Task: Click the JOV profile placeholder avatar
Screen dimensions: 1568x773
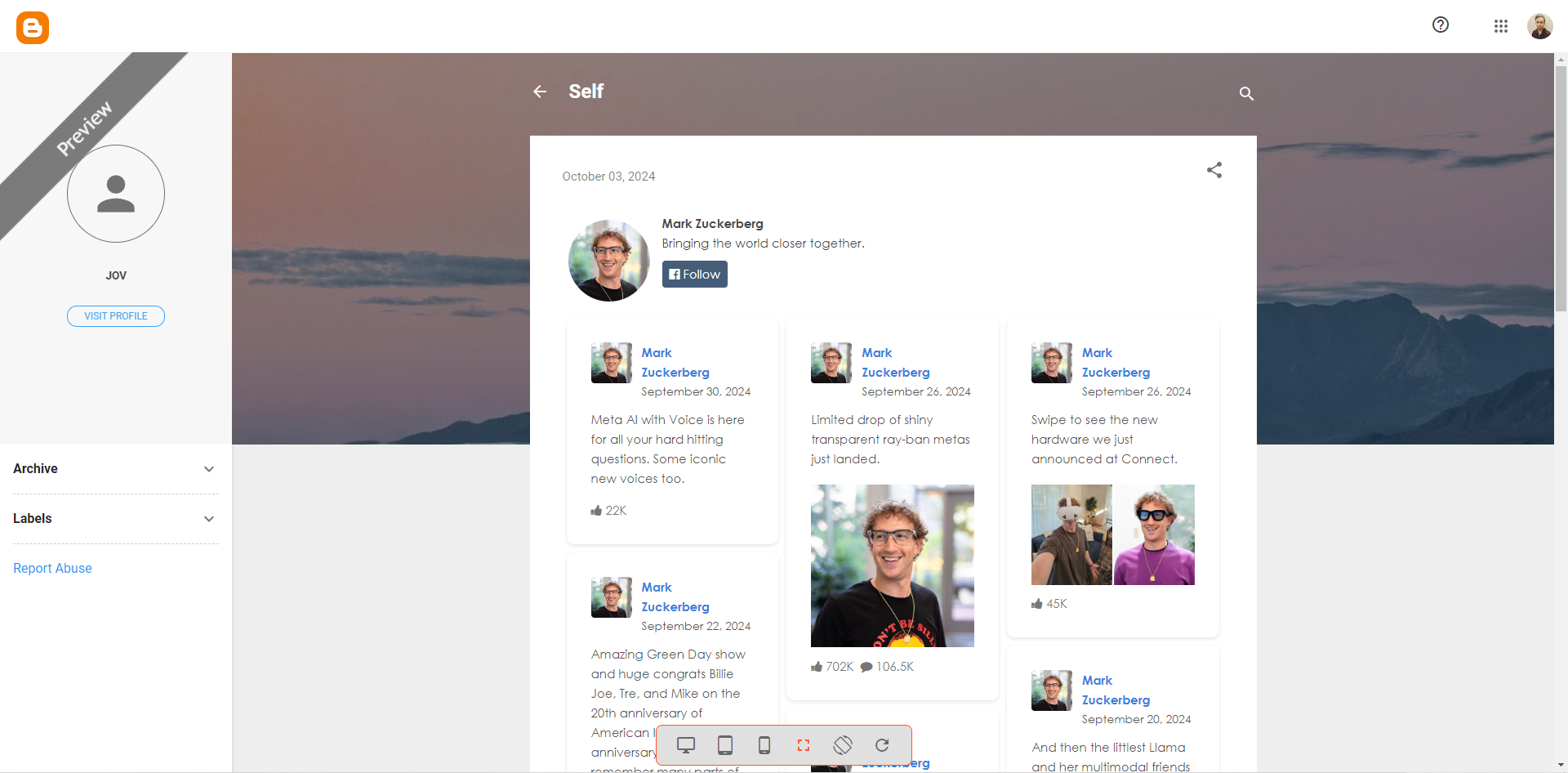Action: (x=116, y=194)
